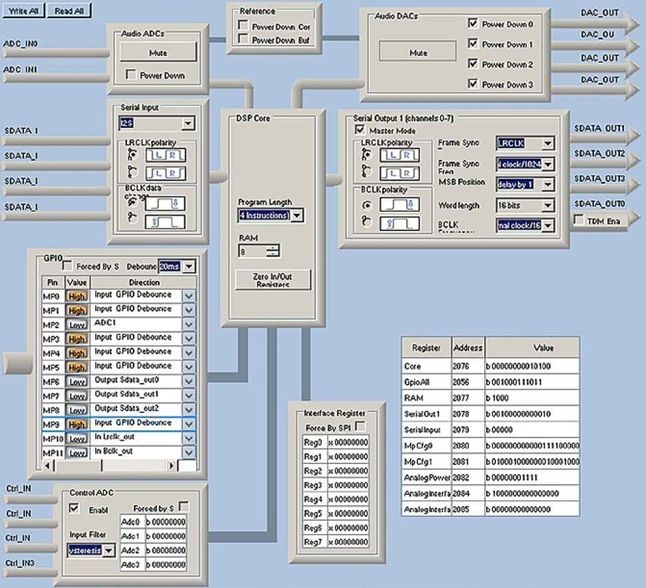Click the MP0 High value toggle button
This screenshot has width=646, height=588.
tap(77, 297)
